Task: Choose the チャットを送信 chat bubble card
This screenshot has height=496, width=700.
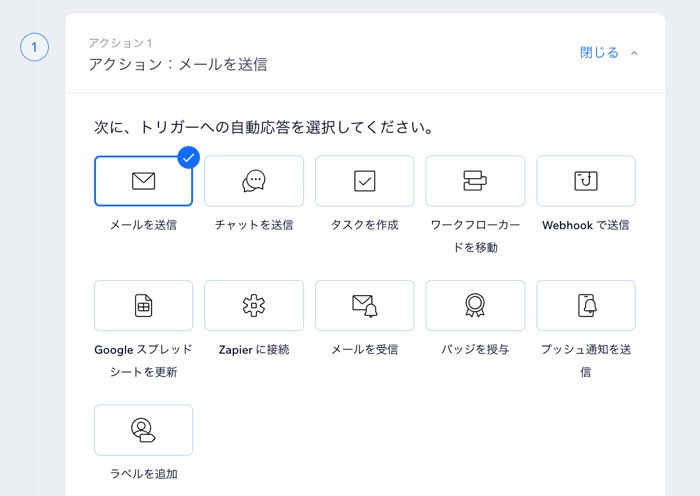Action: click(254, 181)
